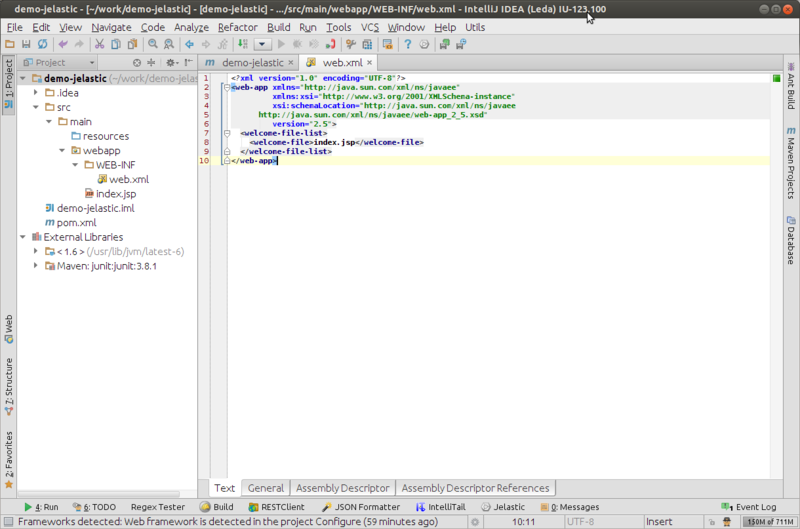Viewport: 800px width, 529px height.
Task: Open the RESTClient tool window
Action: [275, 507]
